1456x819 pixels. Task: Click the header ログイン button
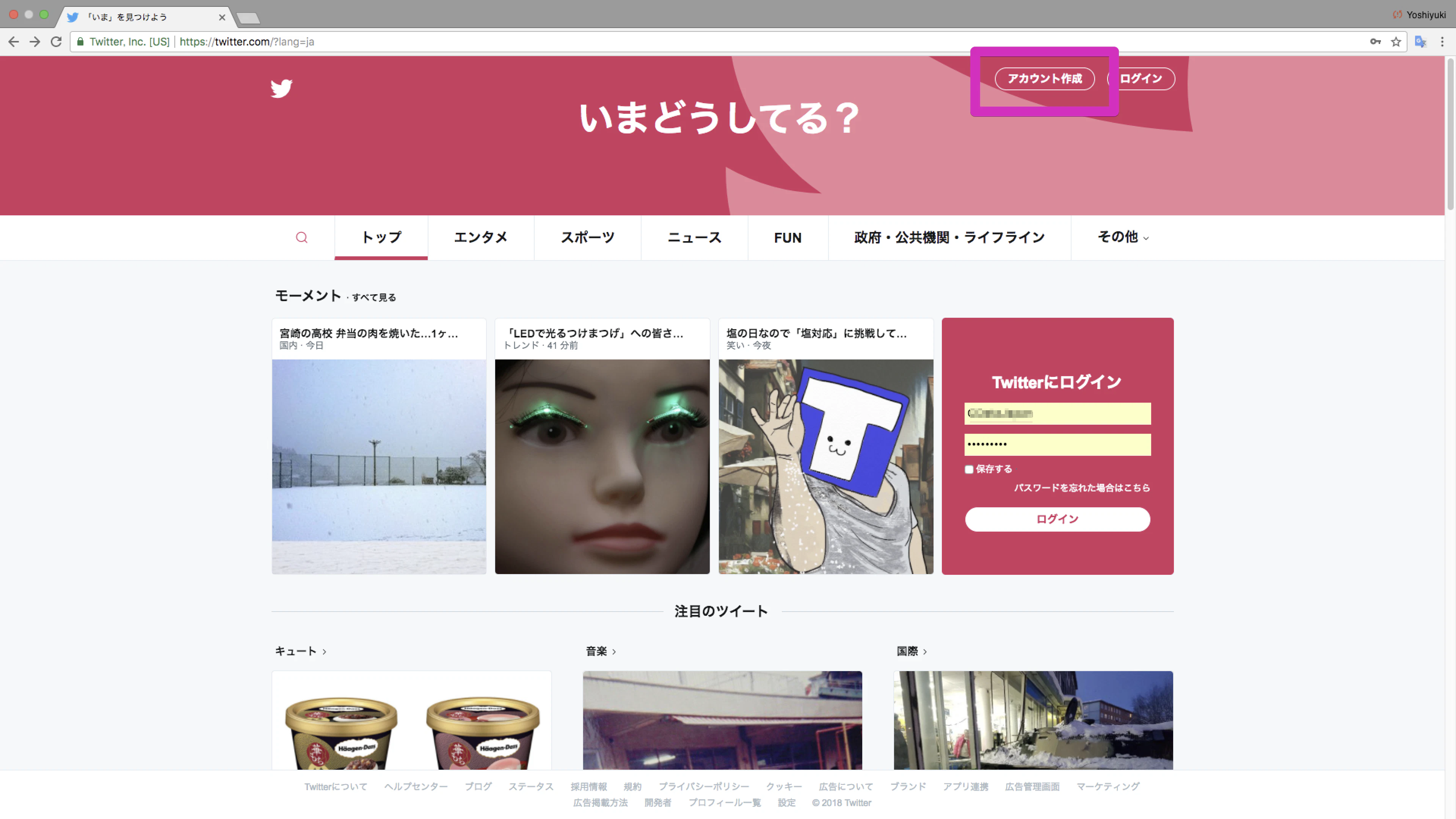point(1141,78)
